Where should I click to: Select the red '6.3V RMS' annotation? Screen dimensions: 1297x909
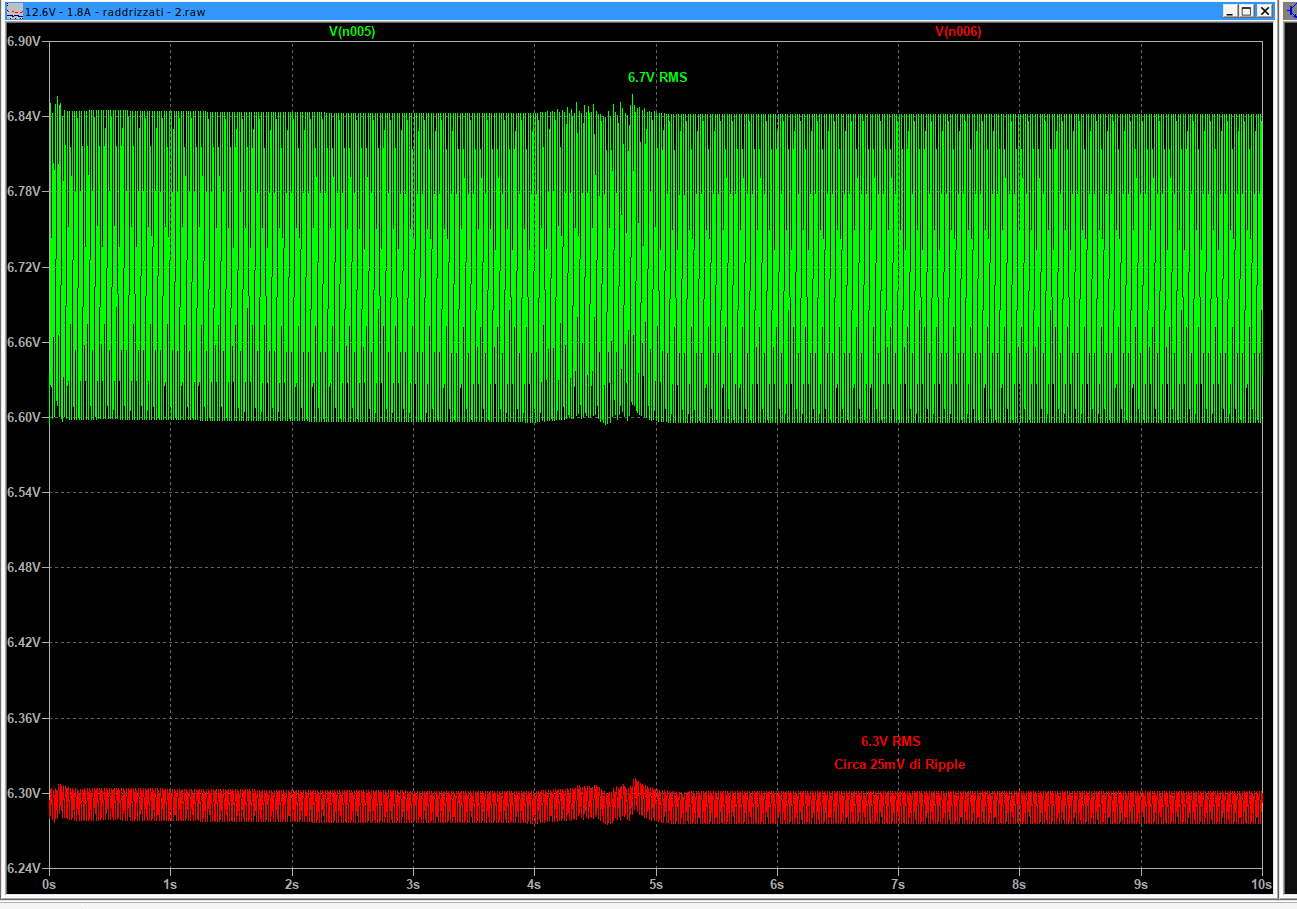(890, 741)
